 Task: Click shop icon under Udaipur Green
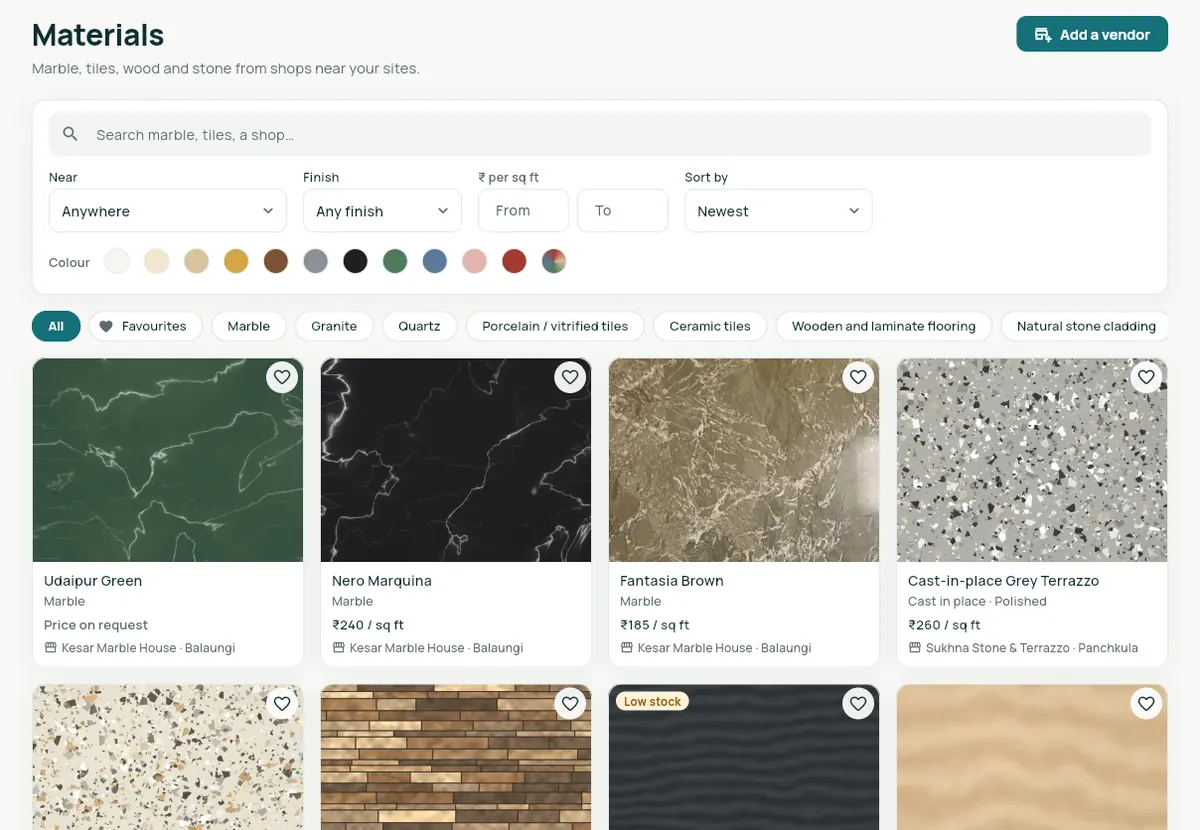point(50,648)
